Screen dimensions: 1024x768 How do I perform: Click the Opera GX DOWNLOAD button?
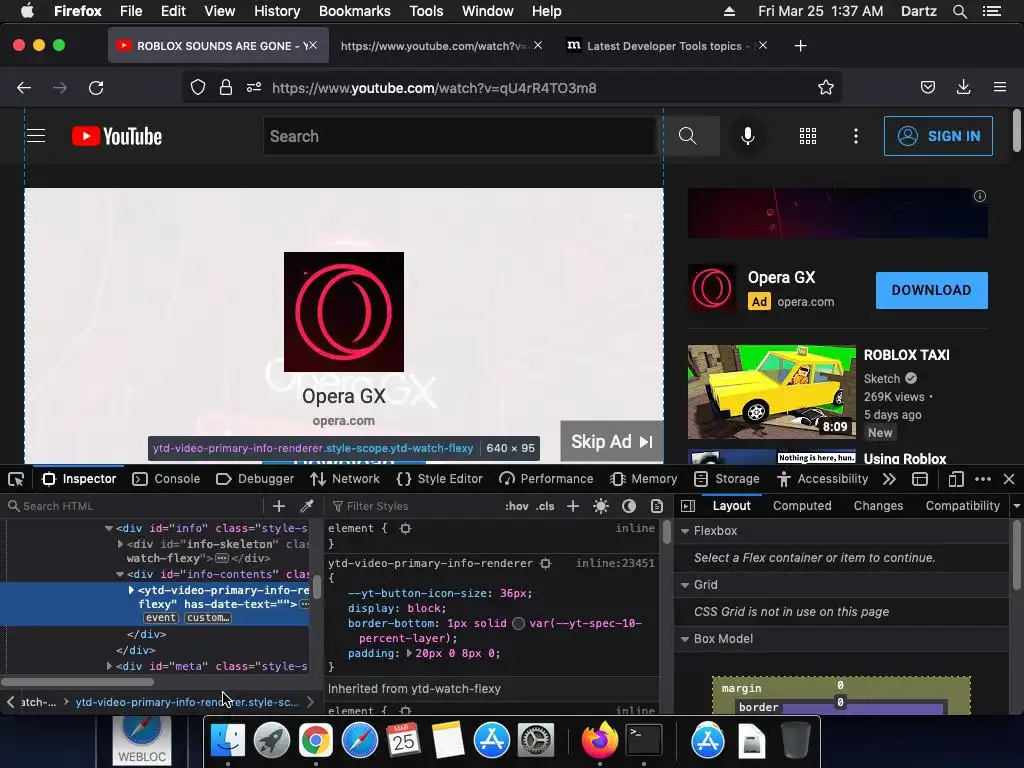tap(931, 291)
